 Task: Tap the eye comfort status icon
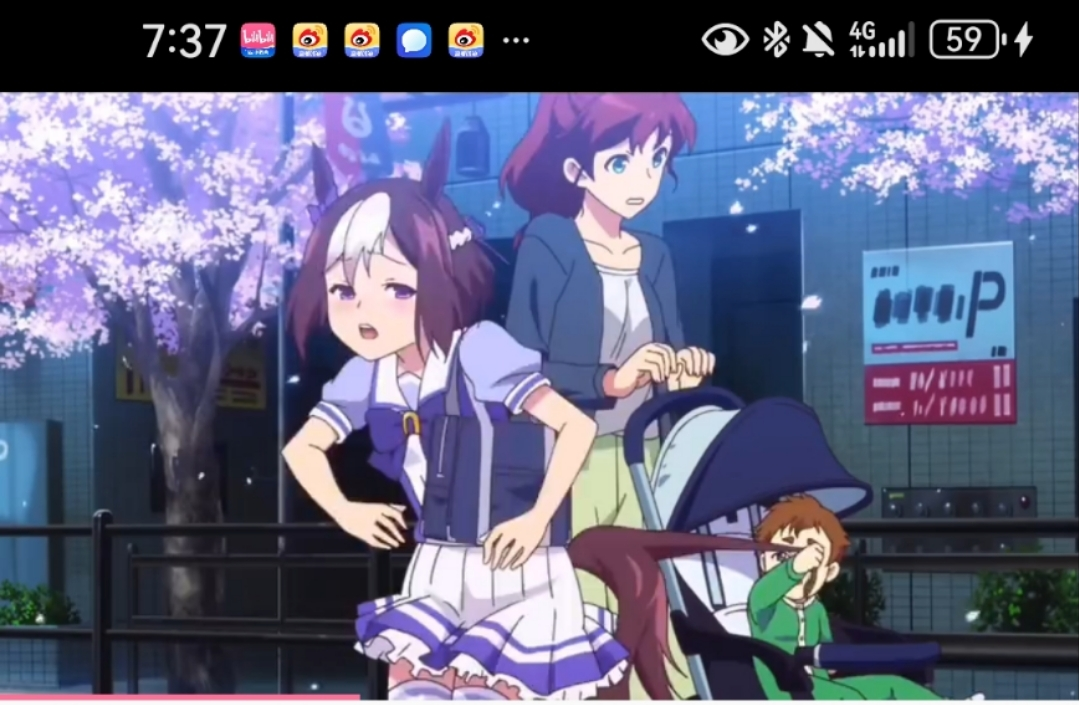(x=725, y=39)
